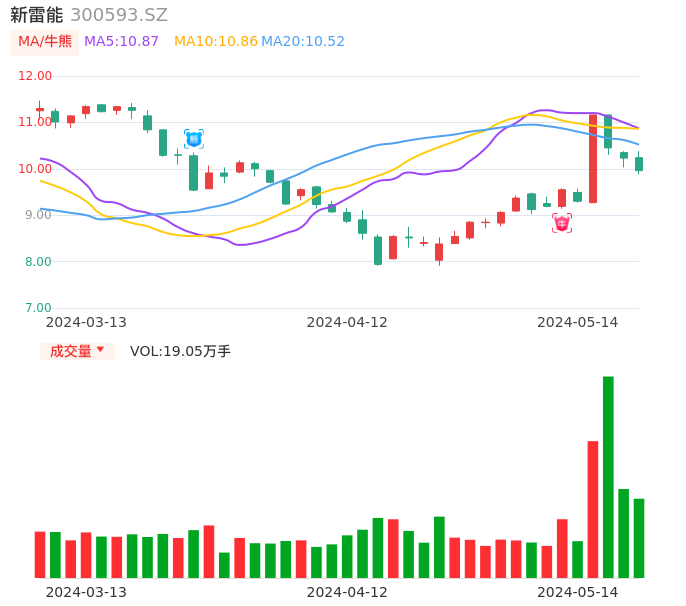This screenshot has width=686, height=606.
Task: Select the tall red volume bar
Action: tap(593, 508)
